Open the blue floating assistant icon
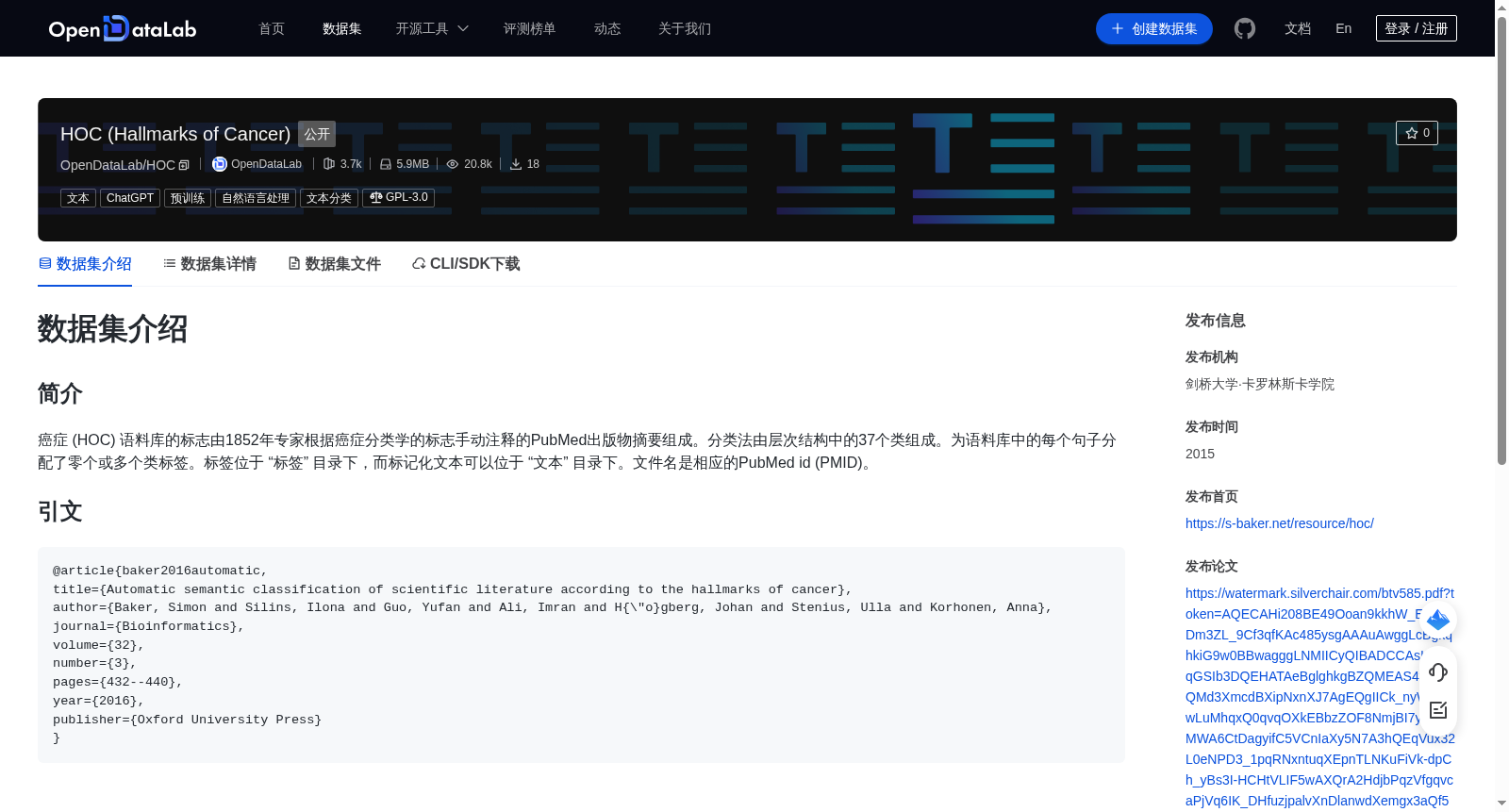The height and width of the screenshot is (812, 1509). click(1438, 620)
